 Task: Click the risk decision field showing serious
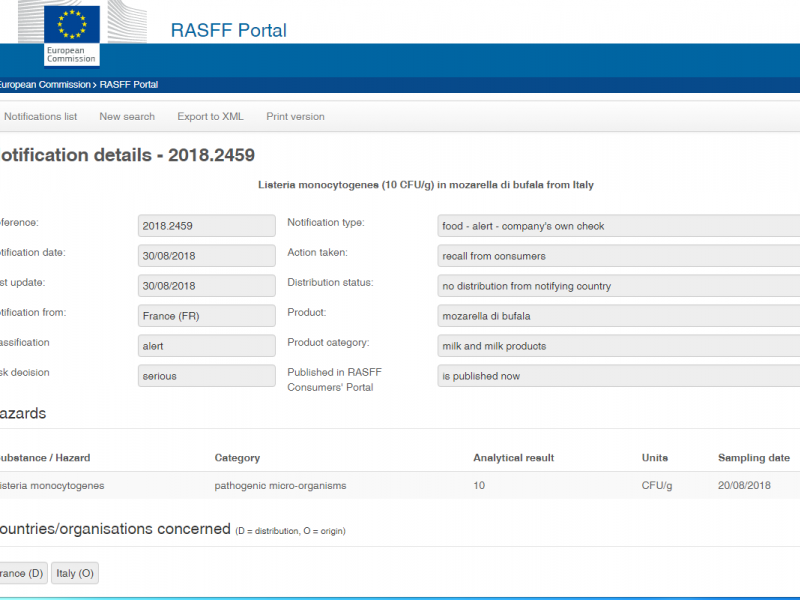(207, 376)
